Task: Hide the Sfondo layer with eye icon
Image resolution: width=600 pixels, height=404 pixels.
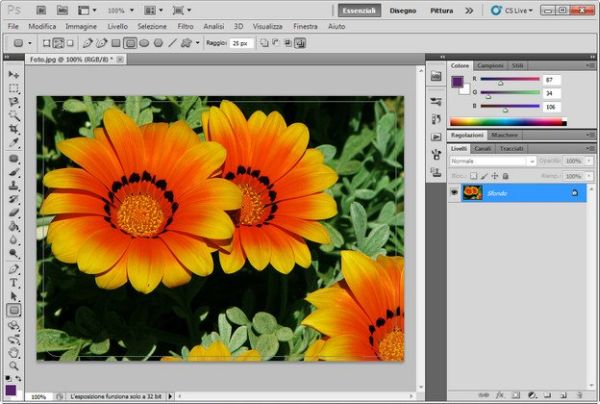Action: point(455,192)
